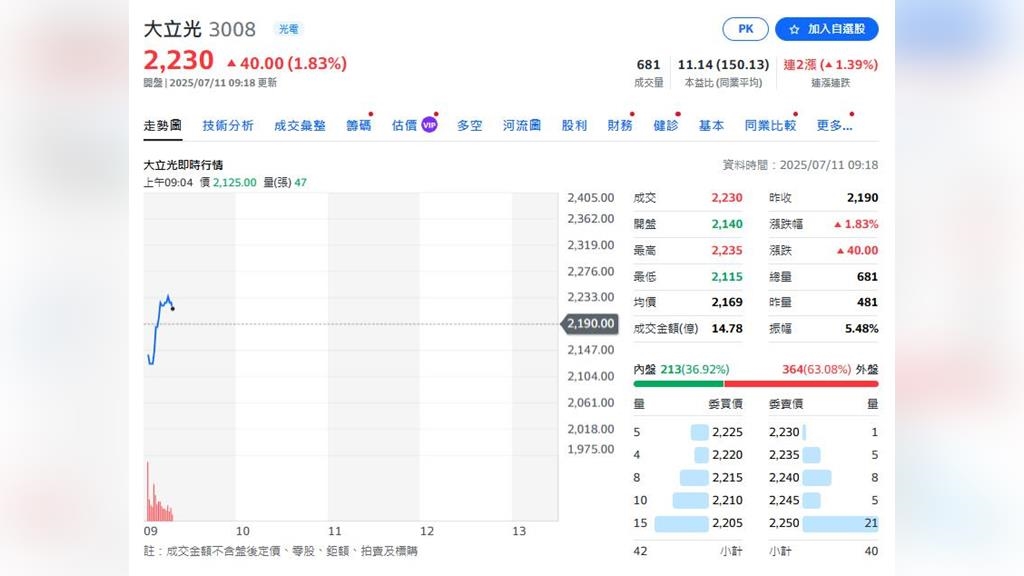Click the 外盤 364(63.08%) label
1024x576 pixels.
(830, 370)
